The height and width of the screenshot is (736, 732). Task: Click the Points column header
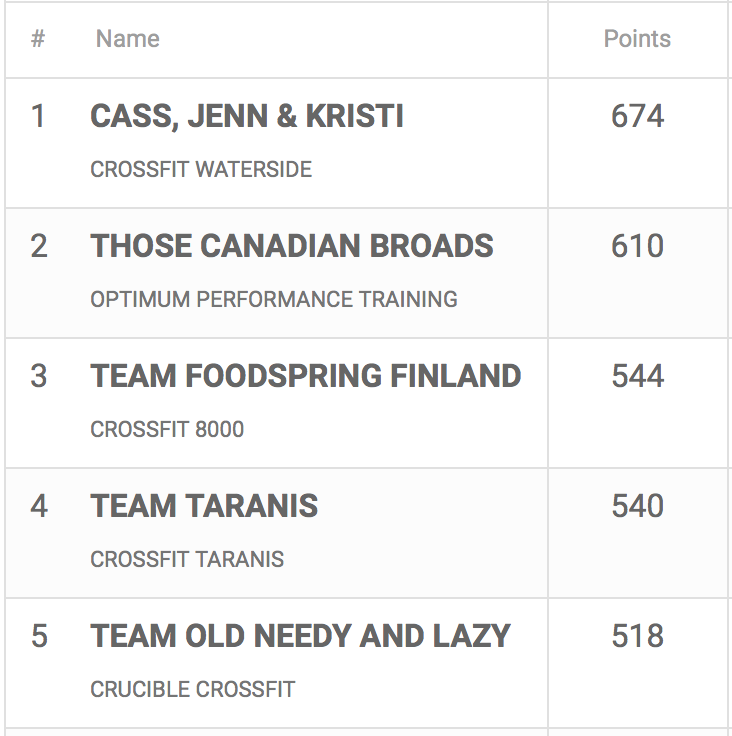click(637, 39)
